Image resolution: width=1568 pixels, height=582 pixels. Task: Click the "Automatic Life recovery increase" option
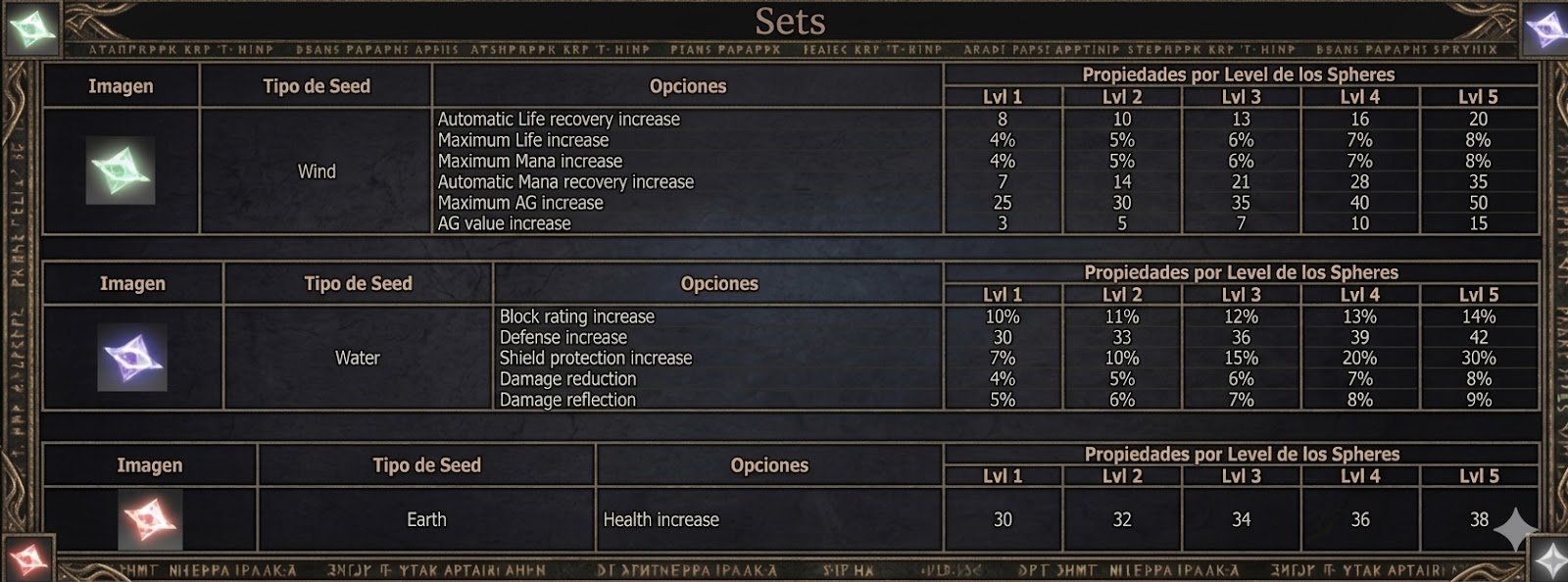[x=559, y=119]
